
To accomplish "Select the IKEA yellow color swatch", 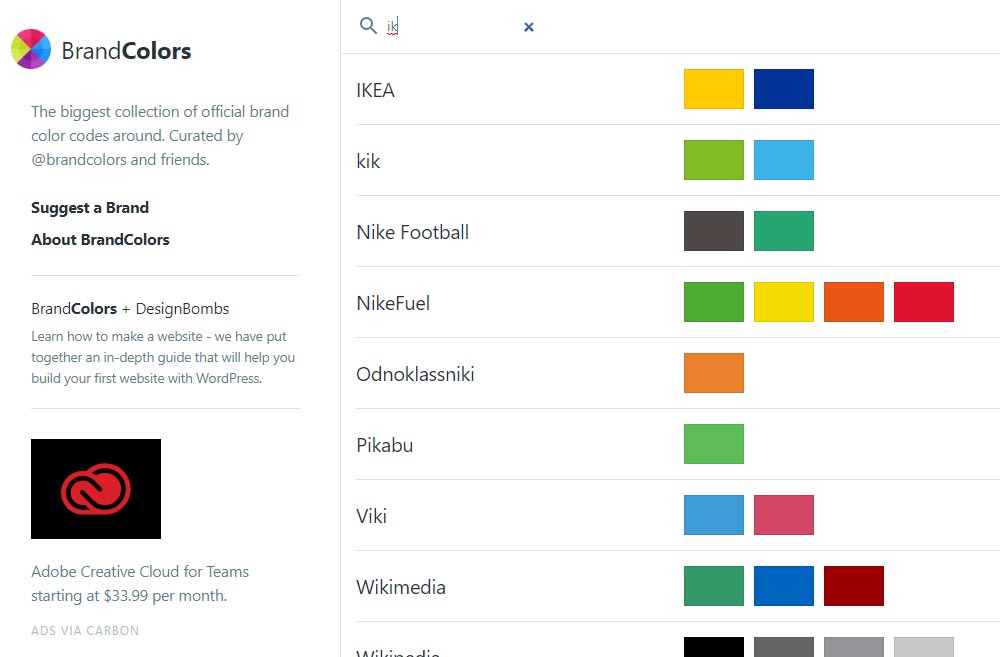I will [x=714, y=89].
